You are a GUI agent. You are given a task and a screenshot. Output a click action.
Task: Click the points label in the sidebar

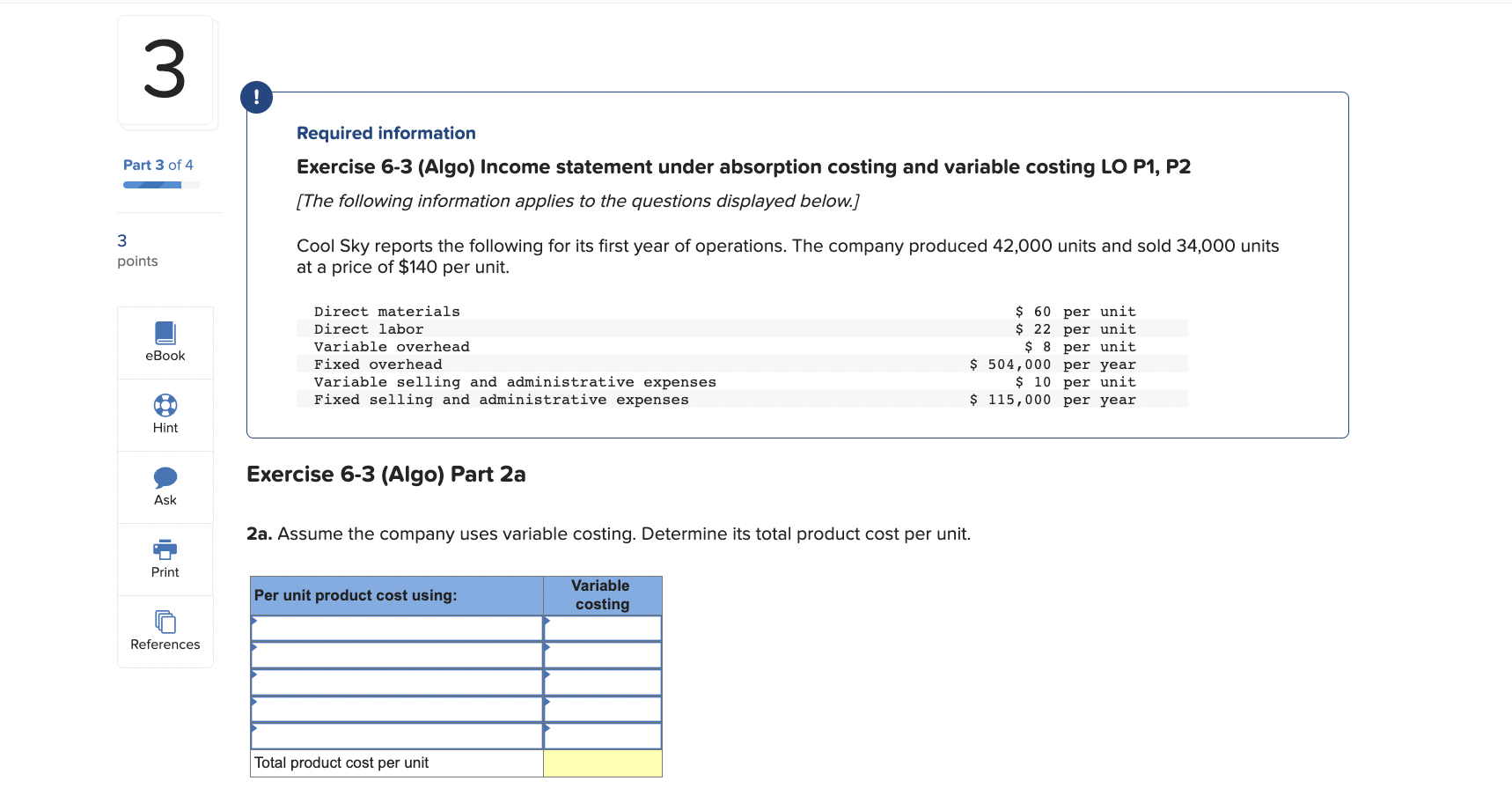click(x=137, y=261)
